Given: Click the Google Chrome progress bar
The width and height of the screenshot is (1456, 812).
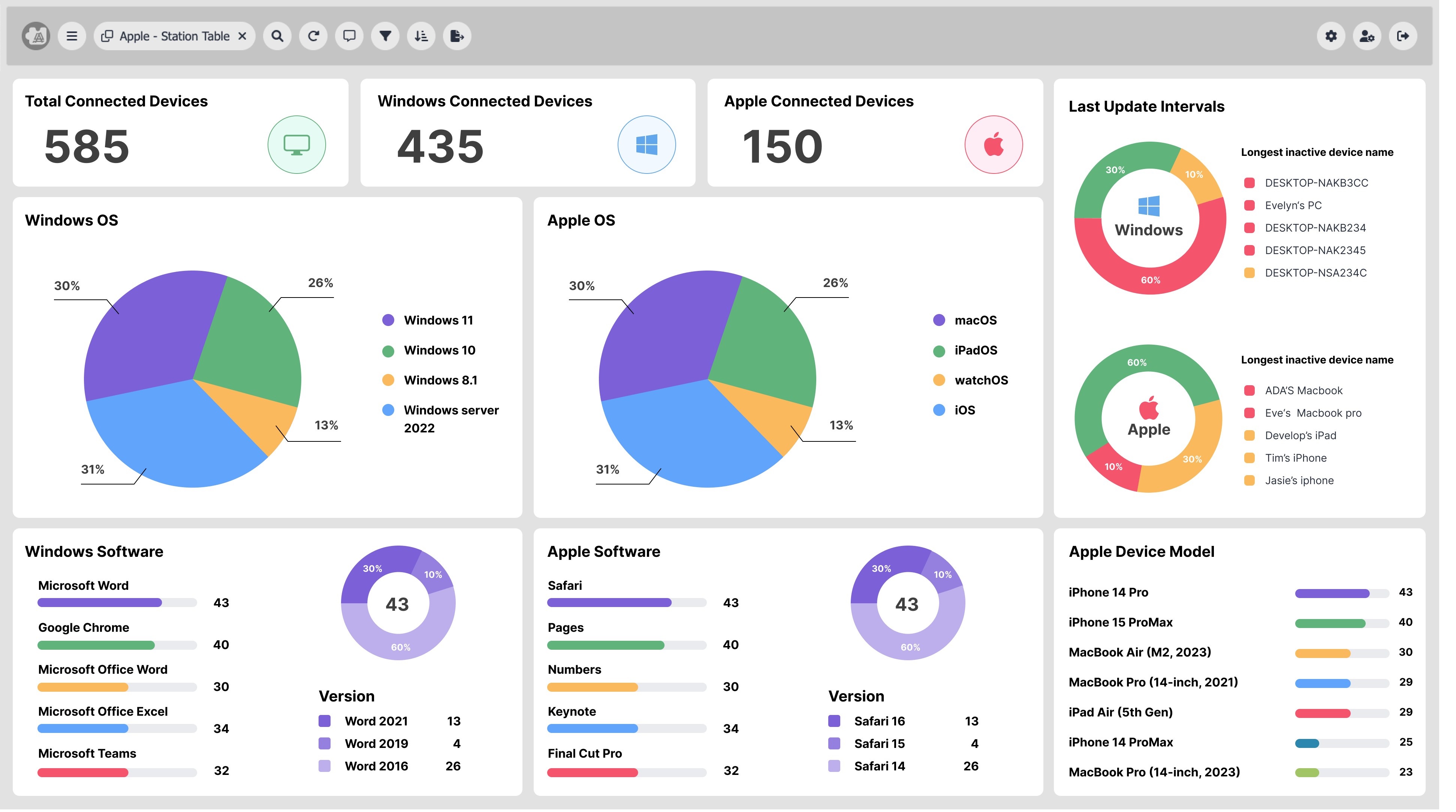Looking at the screenshot, I should point(117,646).
